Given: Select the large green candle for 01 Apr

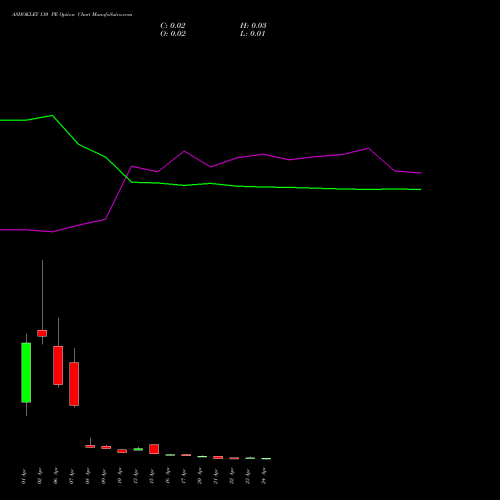Looking at the screenshot, I should (26, 373).
